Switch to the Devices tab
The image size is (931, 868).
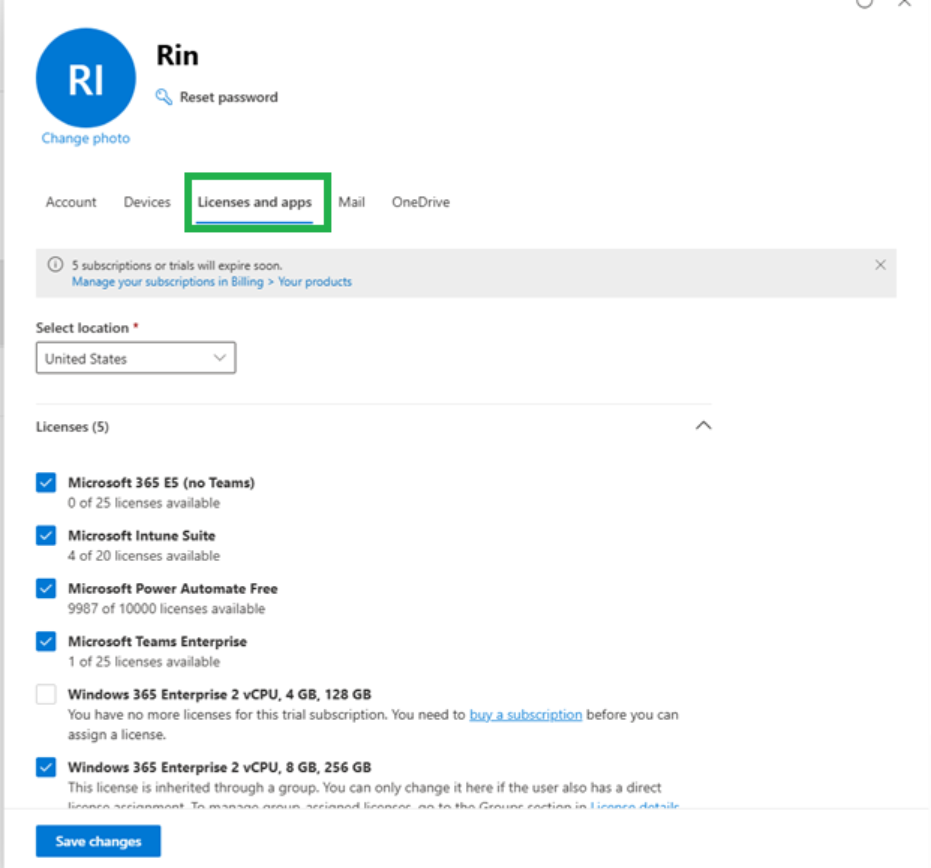coord(147,202)
